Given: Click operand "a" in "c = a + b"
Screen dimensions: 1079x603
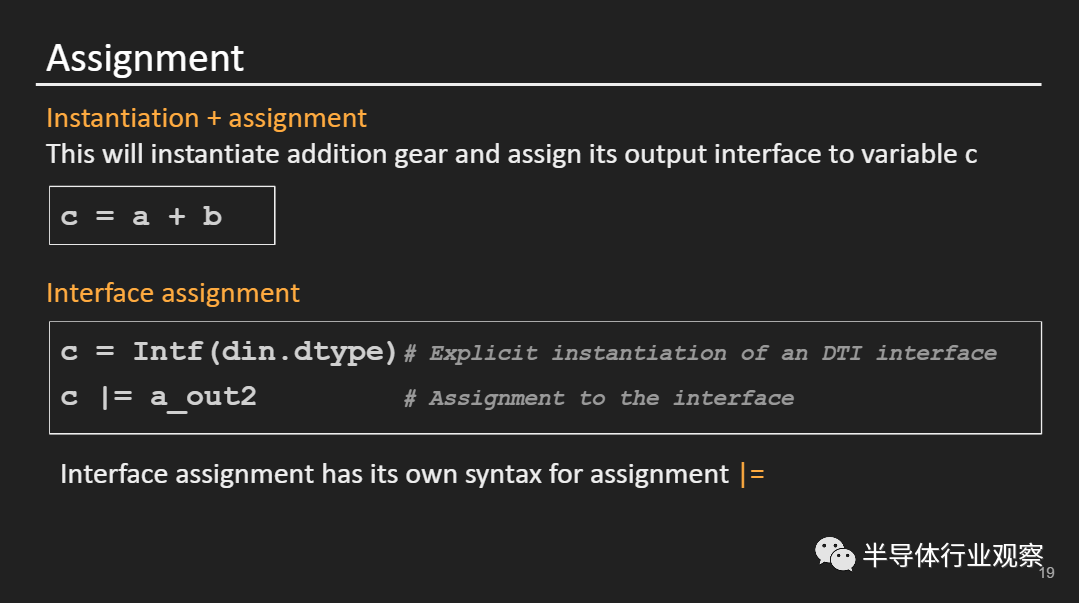Looking at the screenshot, I should 141,216.
